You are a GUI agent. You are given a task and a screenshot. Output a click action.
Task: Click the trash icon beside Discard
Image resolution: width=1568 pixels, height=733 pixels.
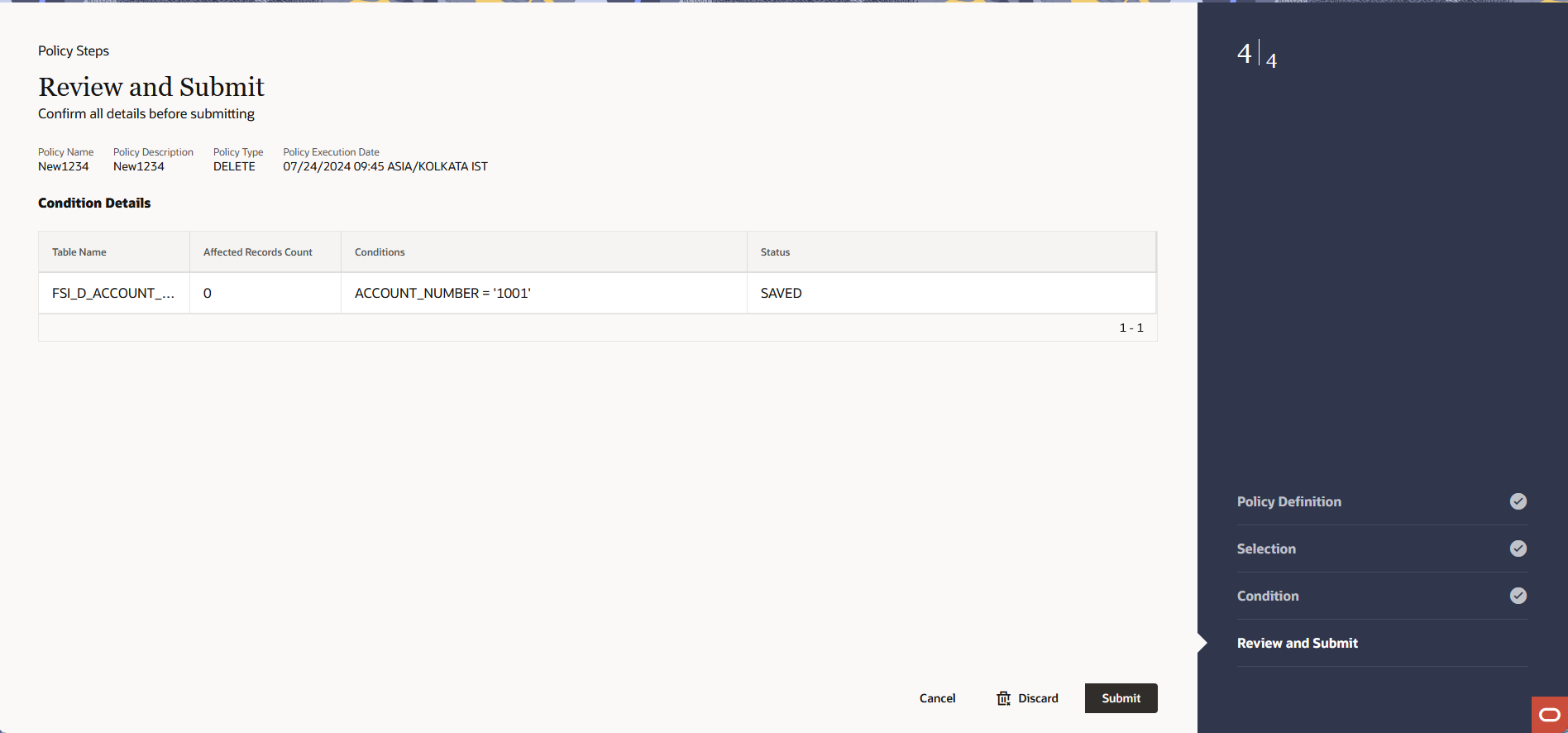(1003, 698)
